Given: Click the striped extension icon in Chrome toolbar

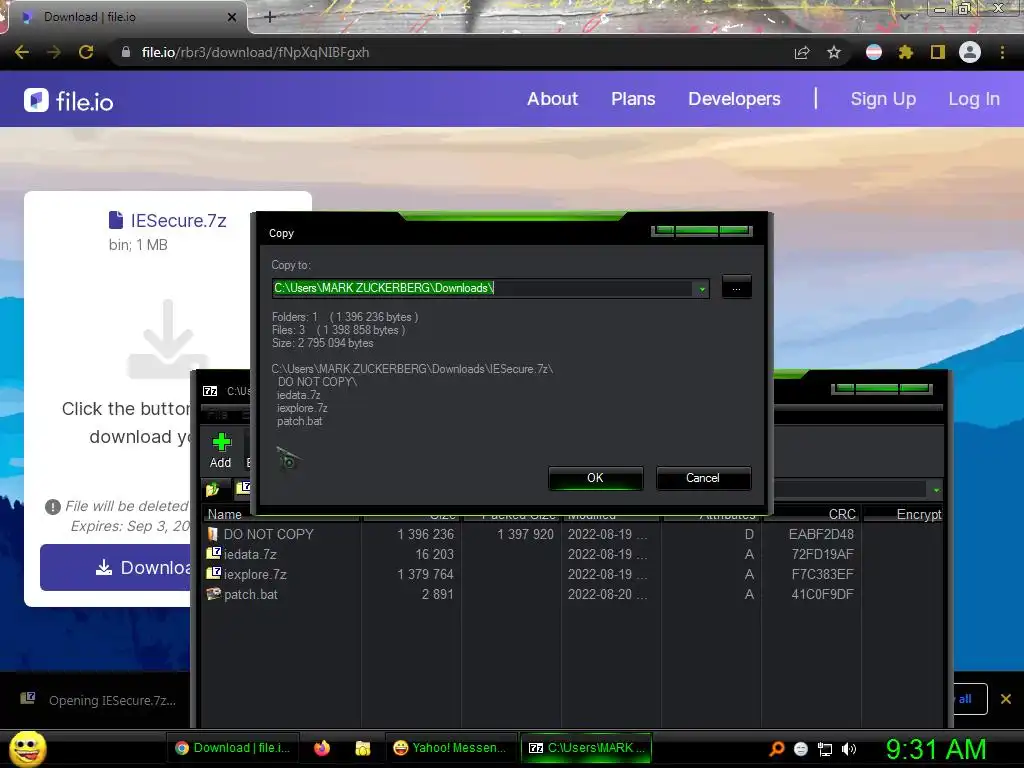Looking at the screenshot, I should click(874, 52).
